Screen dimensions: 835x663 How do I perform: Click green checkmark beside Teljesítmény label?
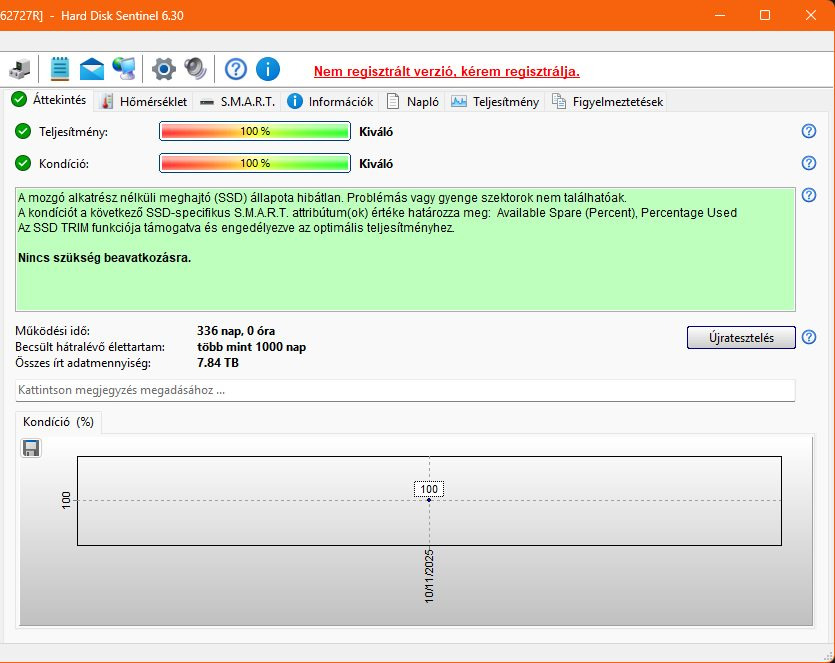tap(23, 131)
